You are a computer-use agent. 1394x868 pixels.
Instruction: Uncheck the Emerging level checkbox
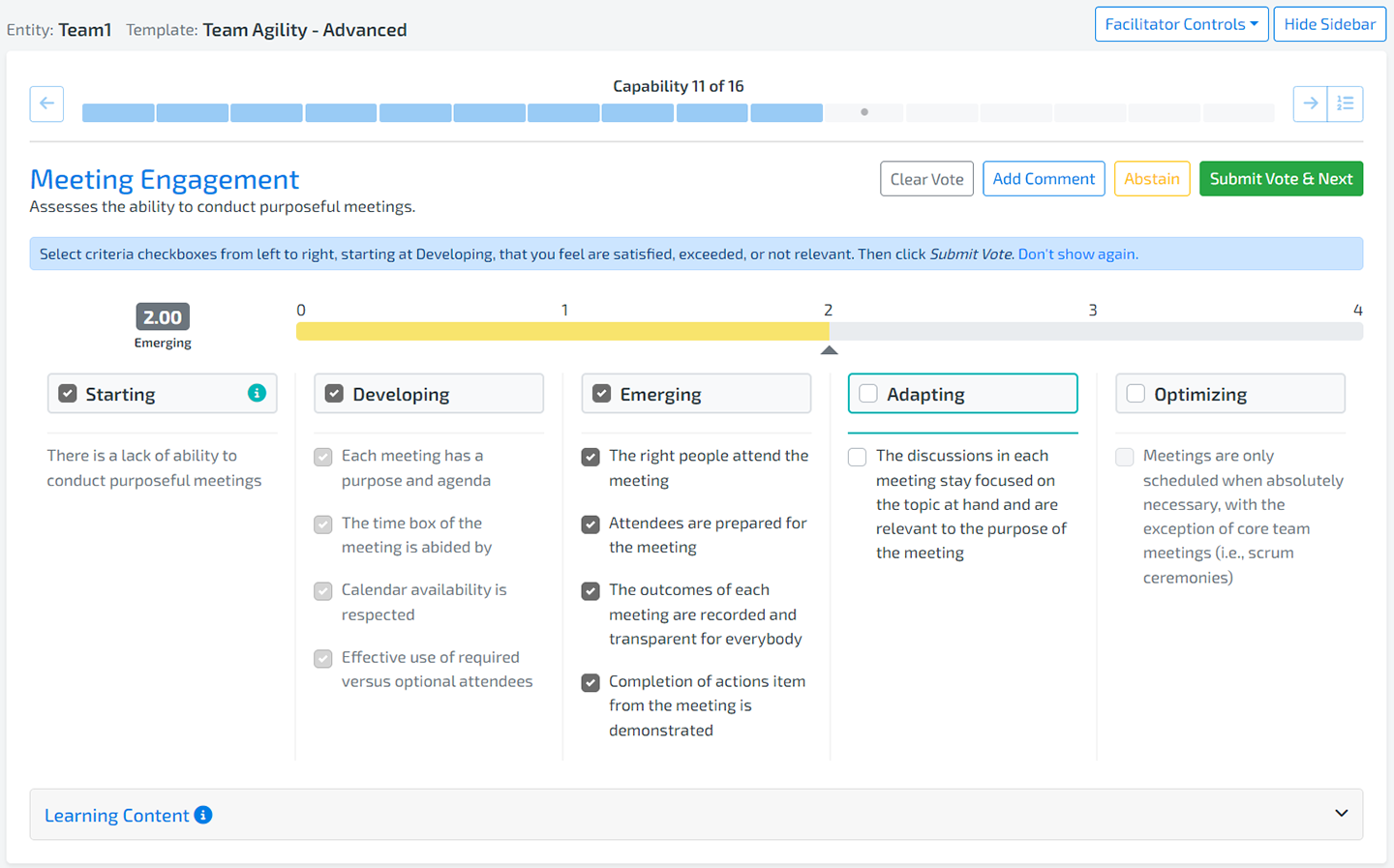point(601,394)
